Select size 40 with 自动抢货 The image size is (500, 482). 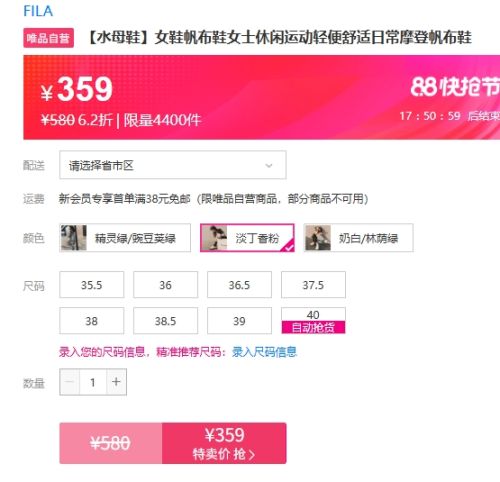(313, 321)
